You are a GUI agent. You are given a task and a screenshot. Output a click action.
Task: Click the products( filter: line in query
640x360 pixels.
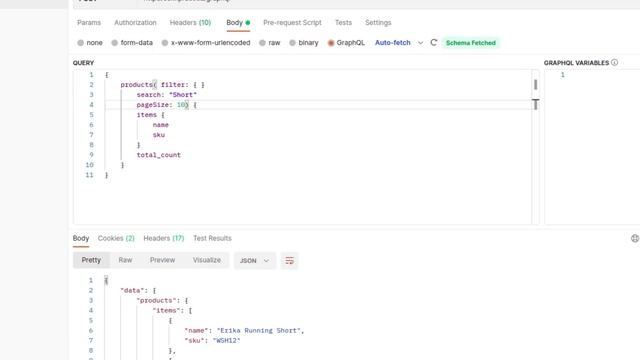162,85
